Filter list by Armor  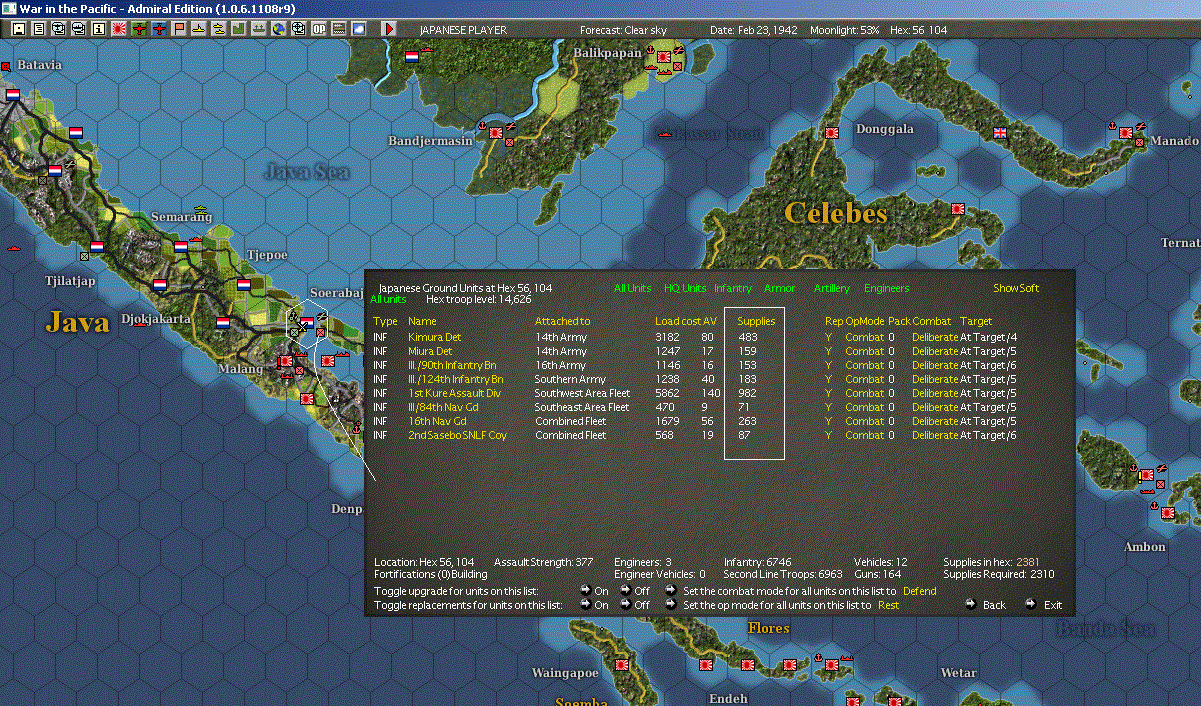tap(780, 288)
